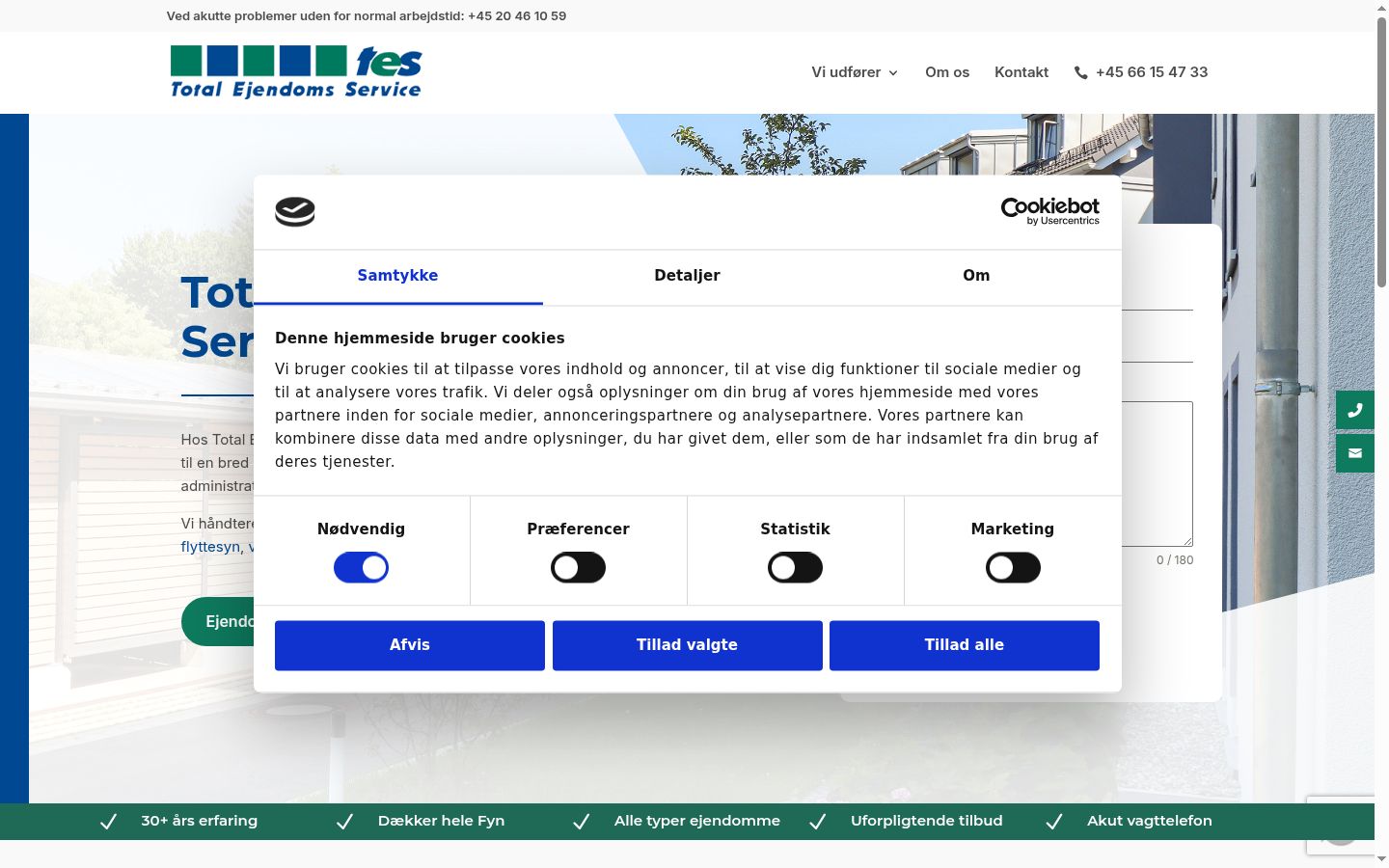
Task: Switch to the Detaljer tab
Action: tap(687, 276)
